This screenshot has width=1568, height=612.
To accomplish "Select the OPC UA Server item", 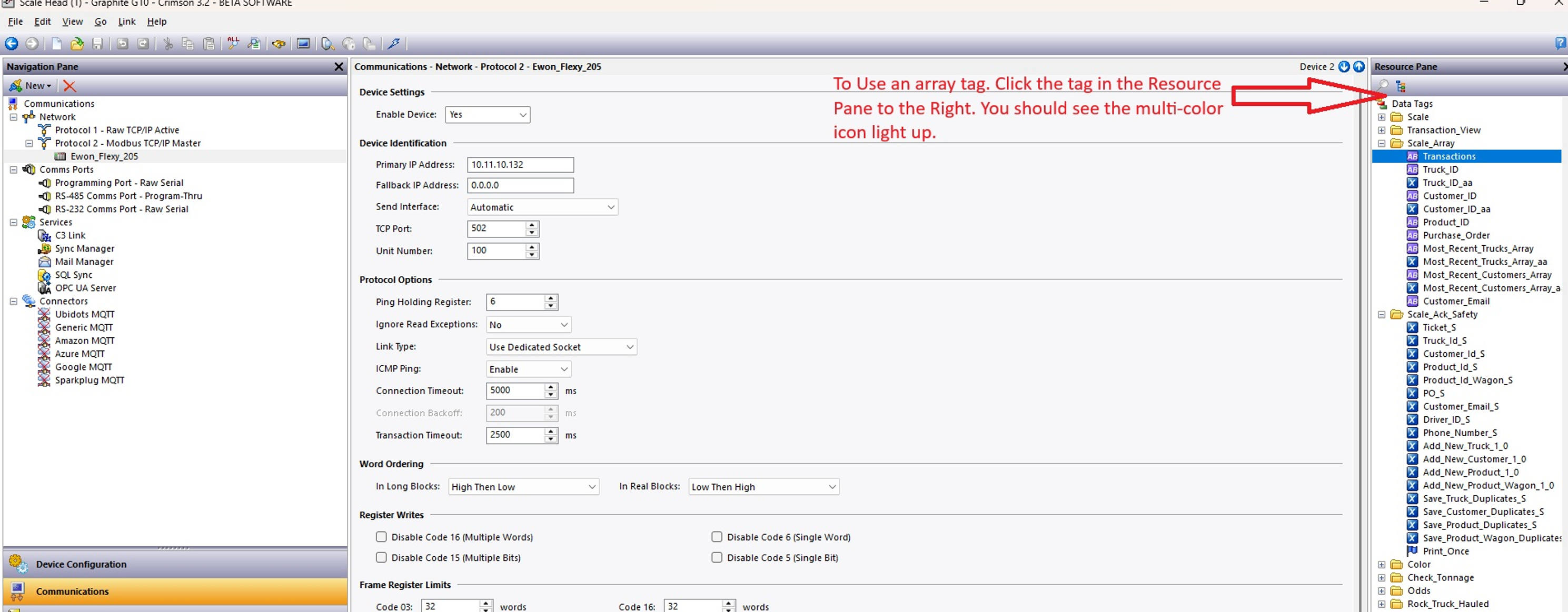I will coord(85,288).
